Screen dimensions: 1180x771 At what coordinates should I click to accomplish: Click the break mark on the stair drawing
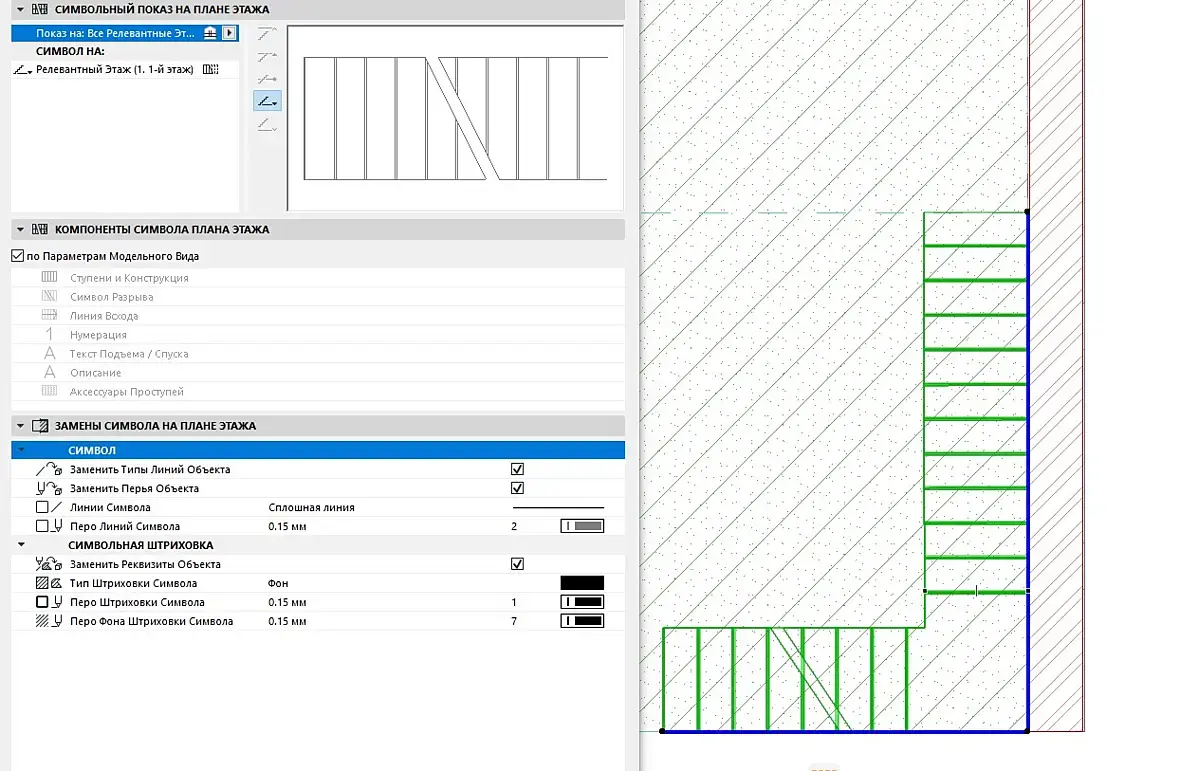[811, 679]
